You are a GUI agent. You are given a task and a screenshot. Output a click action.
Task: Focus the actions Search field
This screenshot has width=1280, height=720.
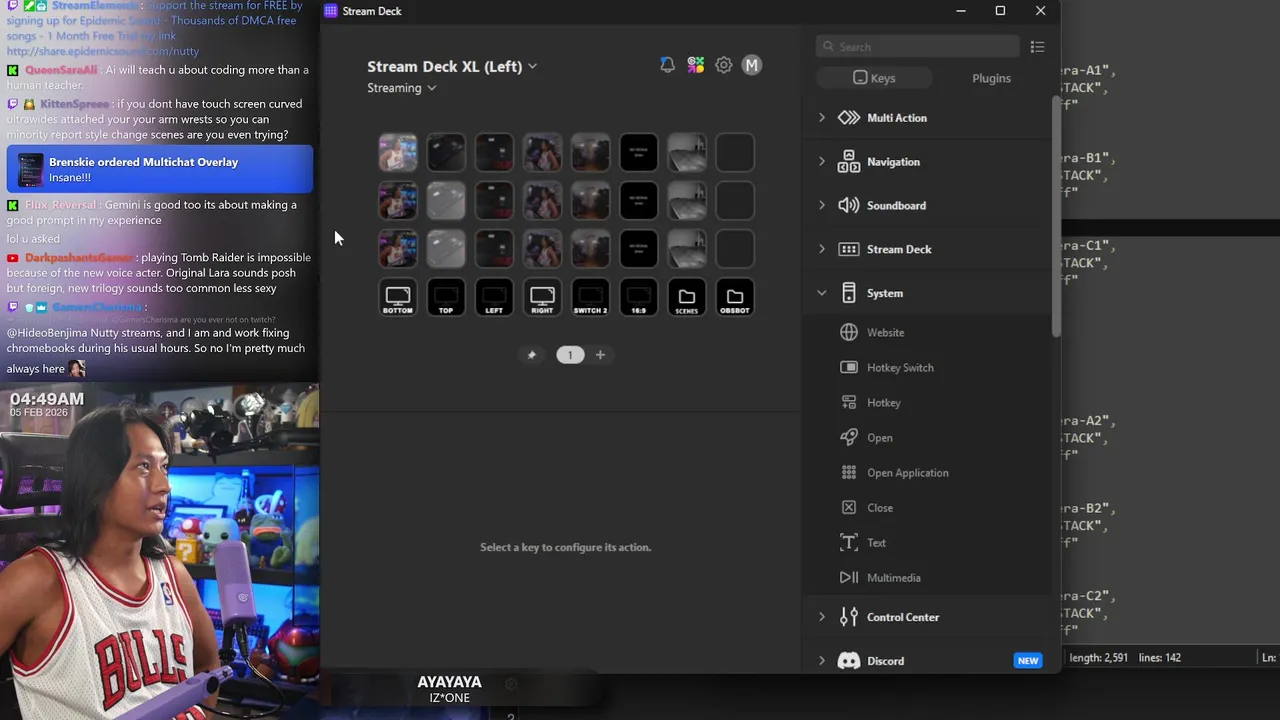[x=918, y=47]
